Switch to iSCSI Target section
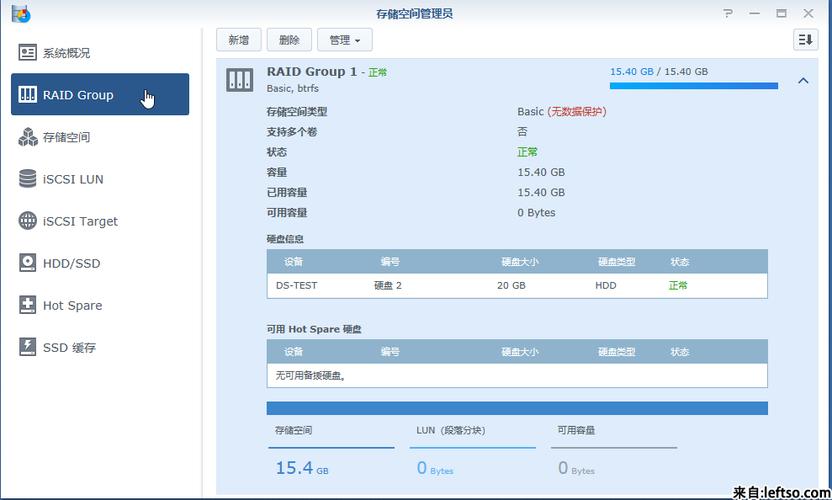 [x=100, y=221]
